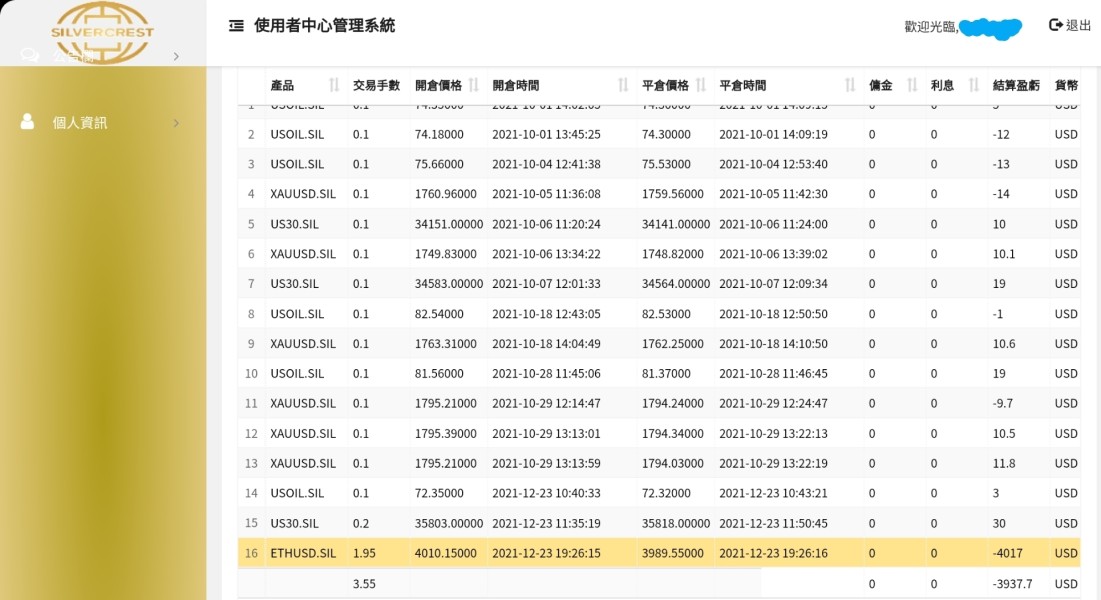
Task: Click closing time 2021-10-07 12:09:34
Action: pyautogui.click(x=773, y=284)
